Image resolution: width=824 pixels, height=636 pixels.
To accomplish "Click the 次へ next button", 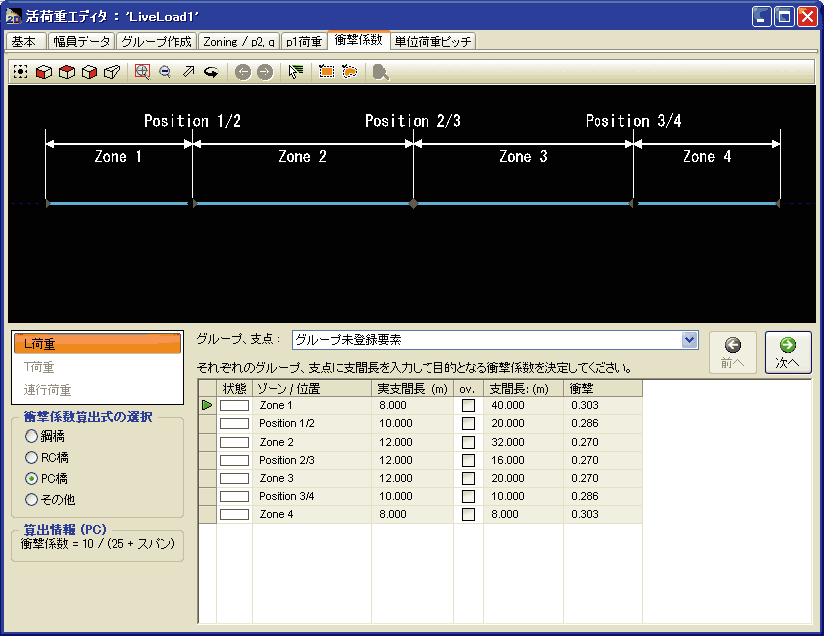I will [787, 353].
